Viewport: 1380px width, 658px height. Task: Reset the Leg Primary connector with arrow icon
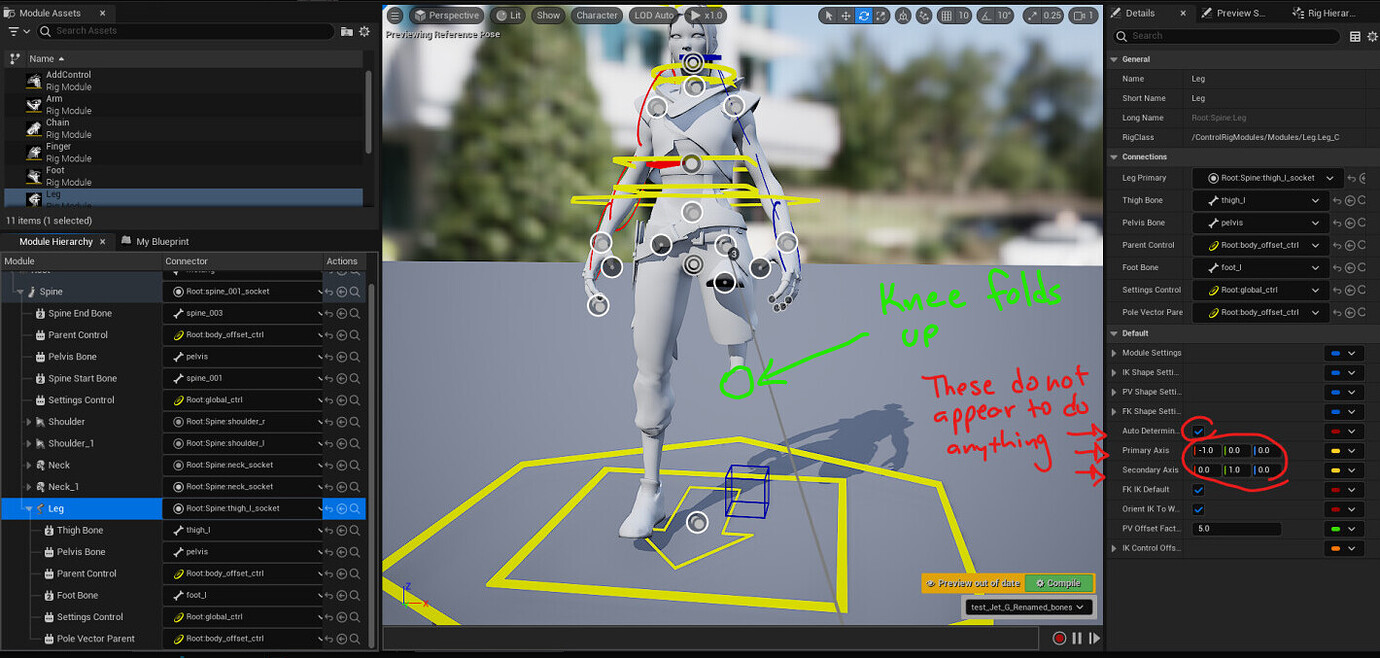[1350, 178]
